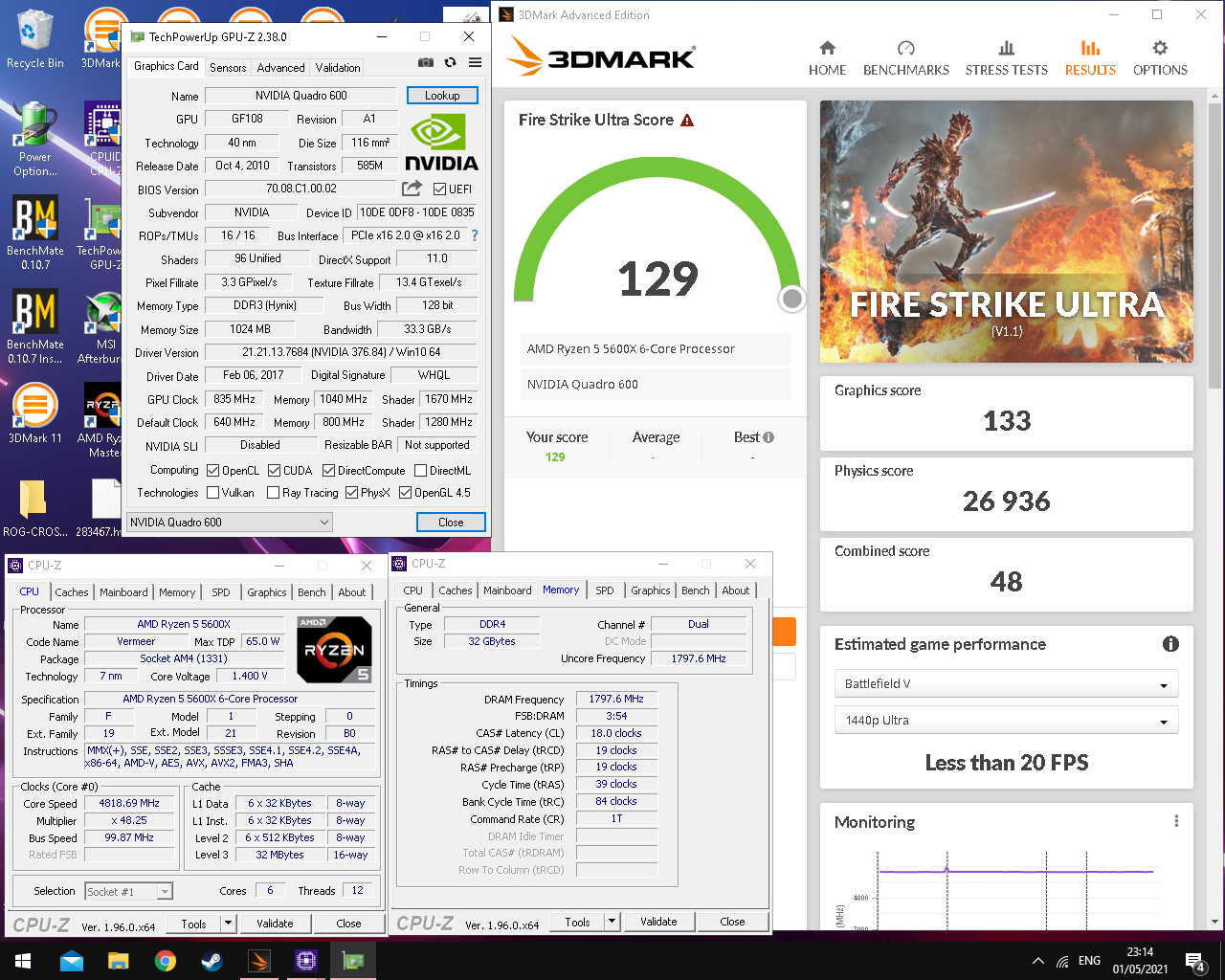1225x980 pixels.
Task: Click the score gauge end marker knob
Action: click(x=791, y=299)
